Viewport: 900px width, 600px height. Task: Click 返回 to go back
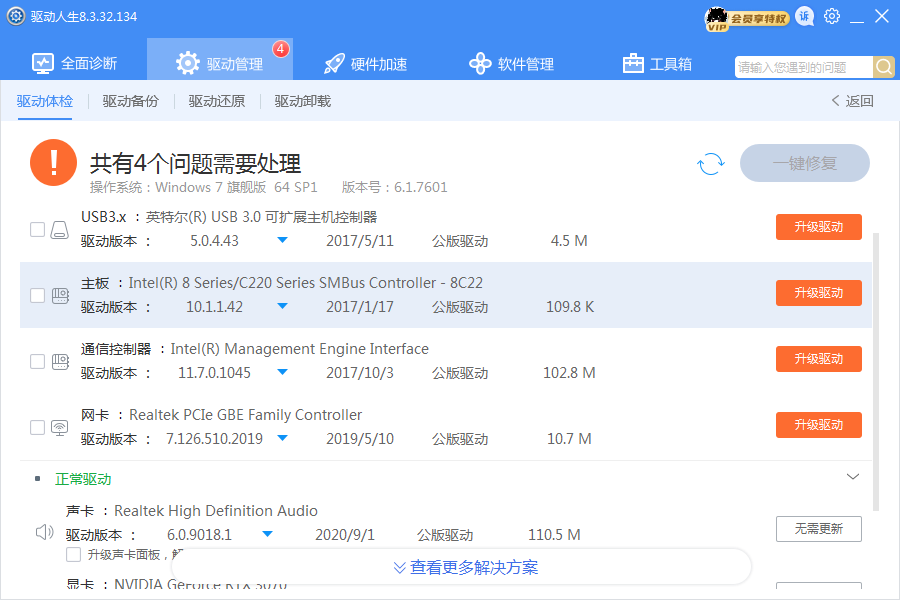[852, 101]
